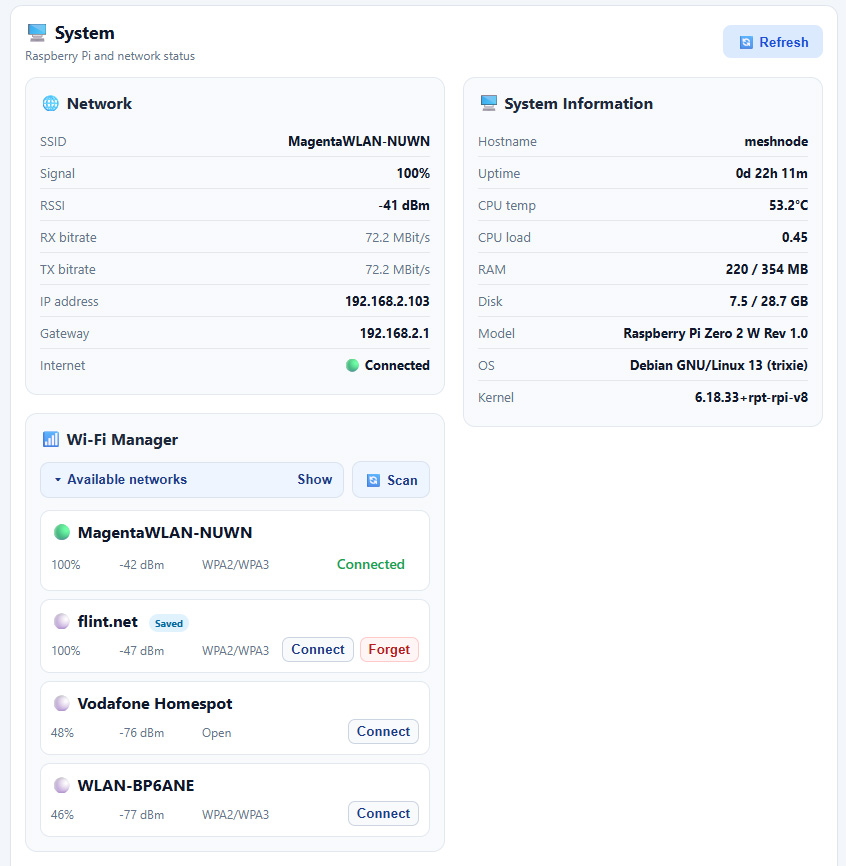Click Show in the Available networks bar
Screen dimensions: 846x866
point(315,479)
